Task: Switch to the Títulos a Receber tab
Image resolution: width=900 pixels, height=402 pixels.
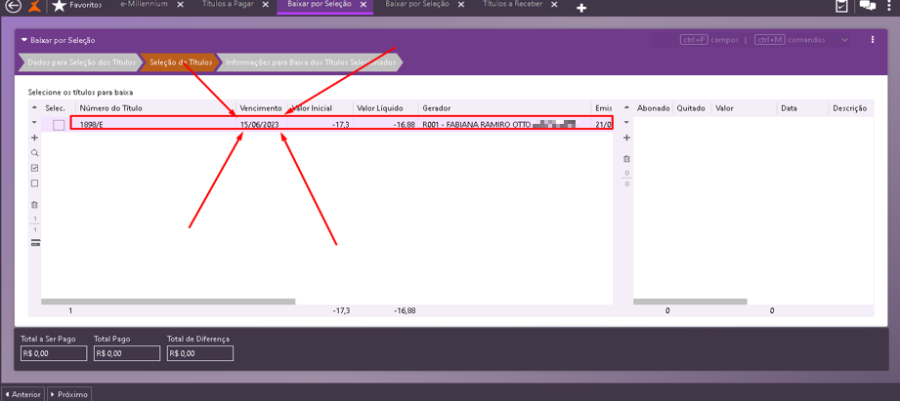Action: coord(512,4)
